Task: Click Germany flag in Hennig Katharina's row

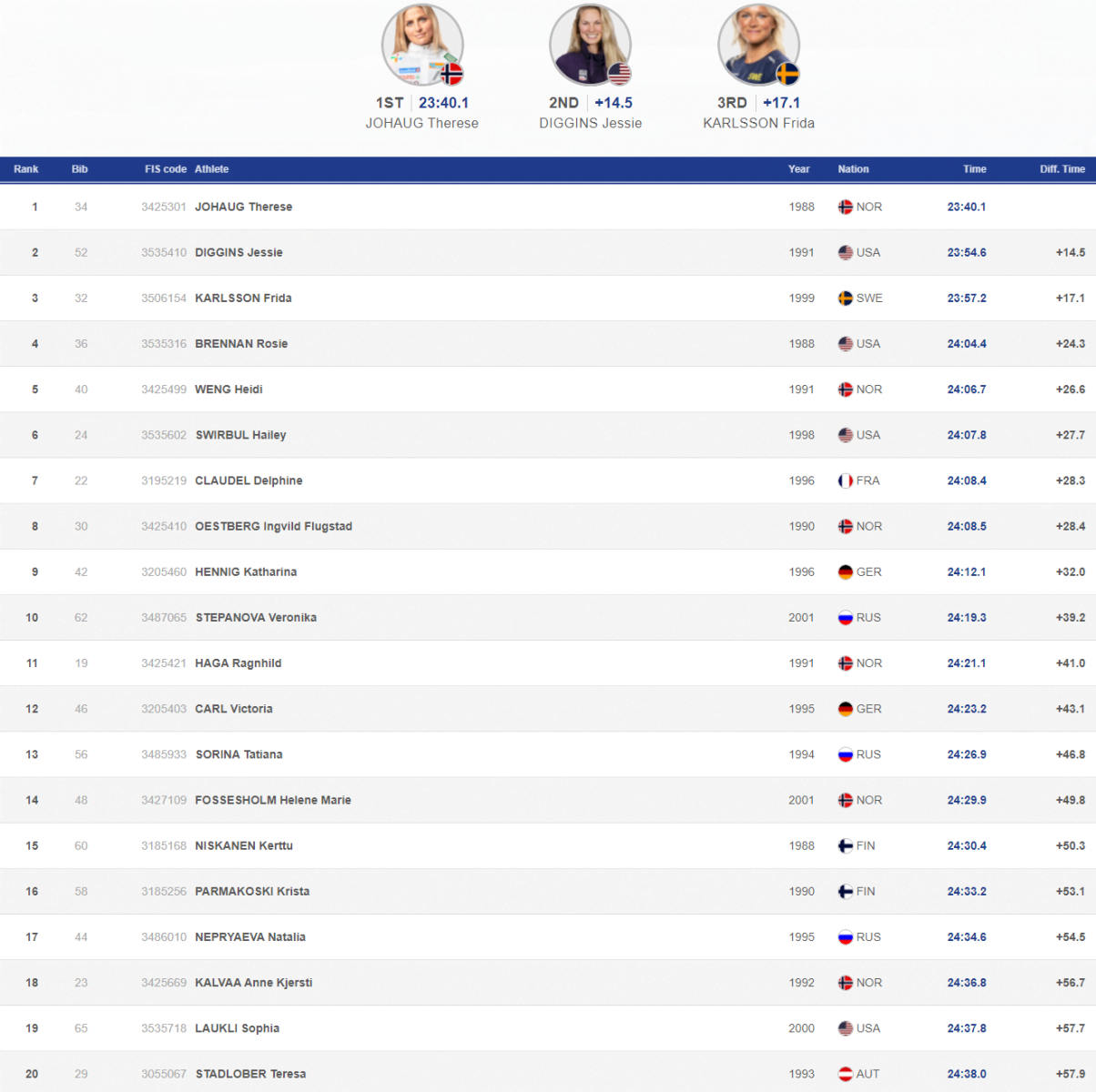Action: (x=845, y=572)
